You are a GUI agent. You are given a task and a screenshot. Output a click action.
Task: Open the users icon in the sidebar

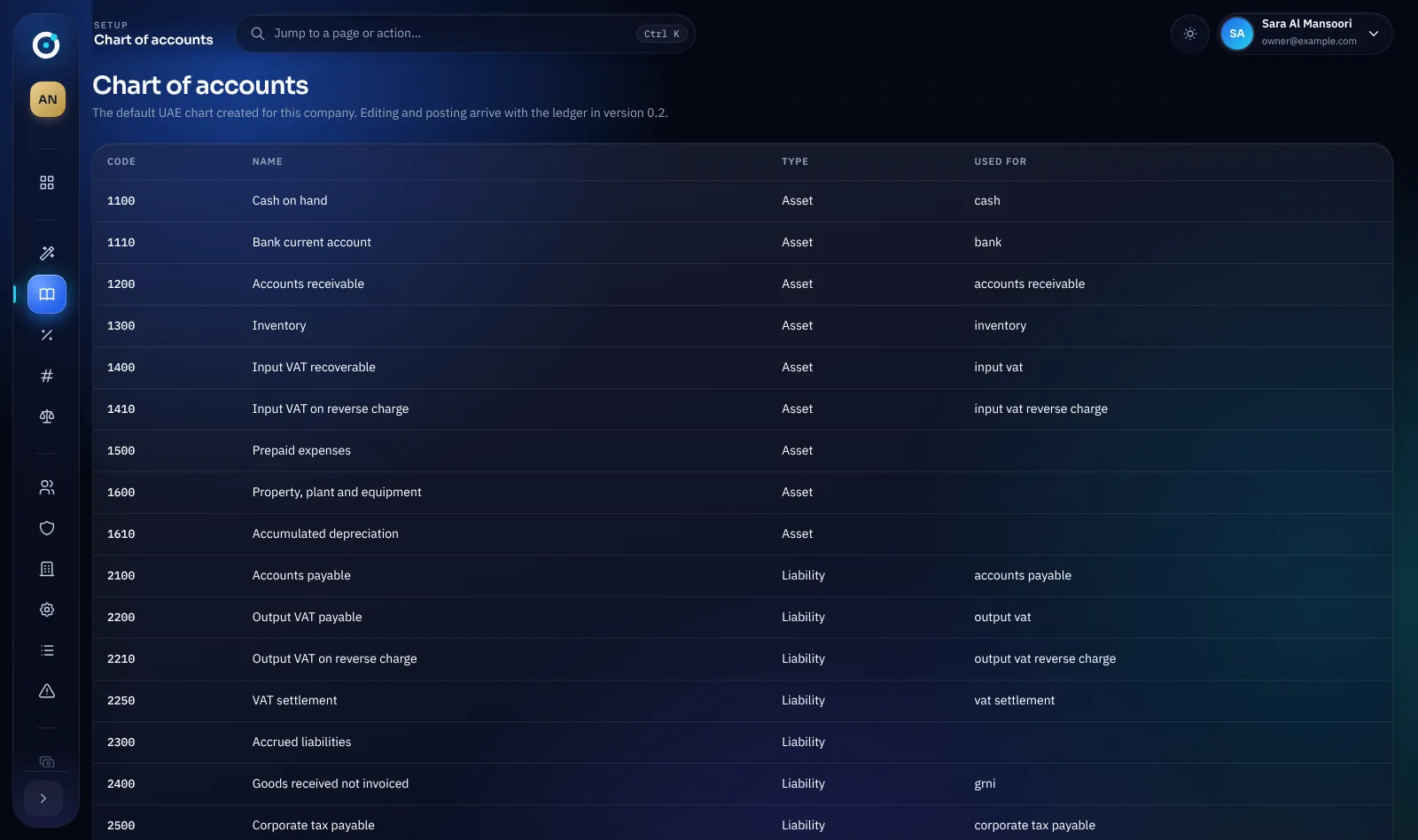click(x=47, y=487)
